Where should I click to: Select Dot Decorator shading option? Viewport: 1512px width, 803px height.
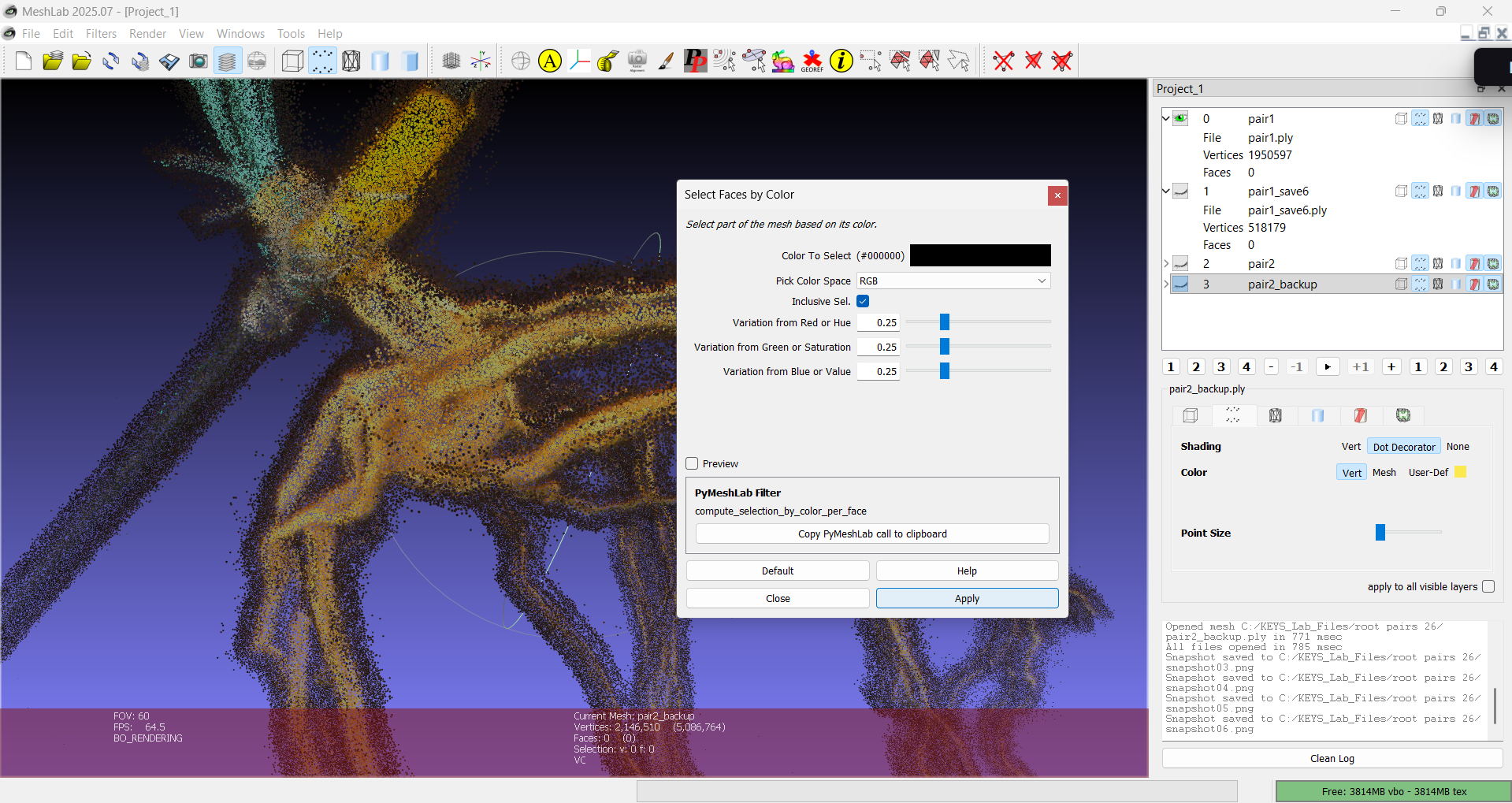tap(1403, 447)
